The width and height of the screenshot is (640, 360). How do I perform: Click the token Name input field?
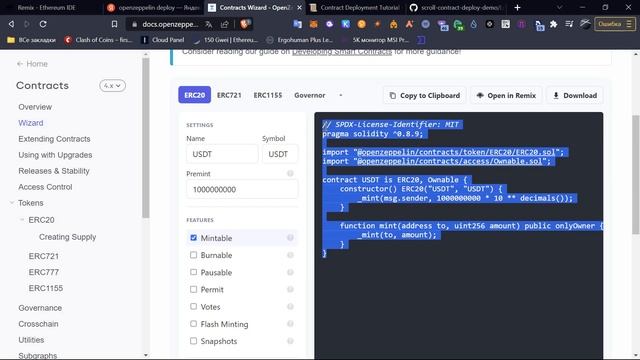click(x=222, y=154)
